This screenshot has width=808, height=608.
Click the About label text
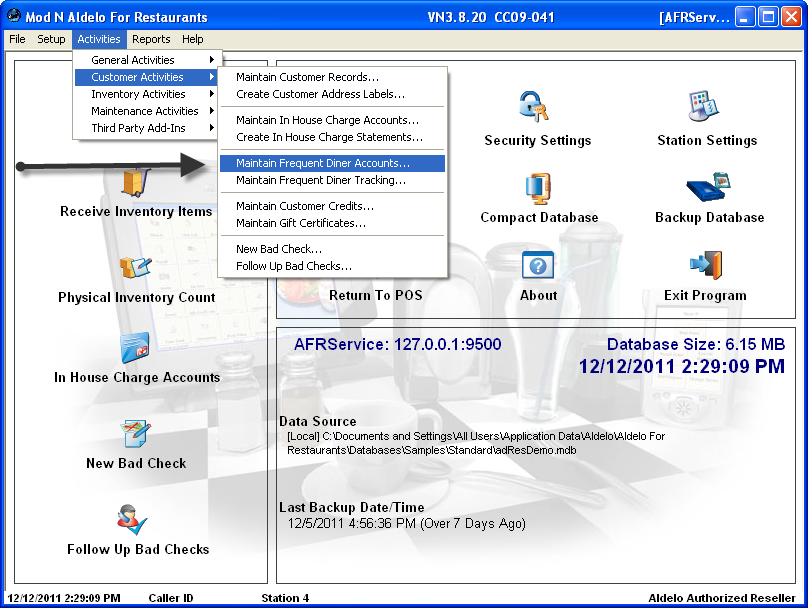click(538, 295)
